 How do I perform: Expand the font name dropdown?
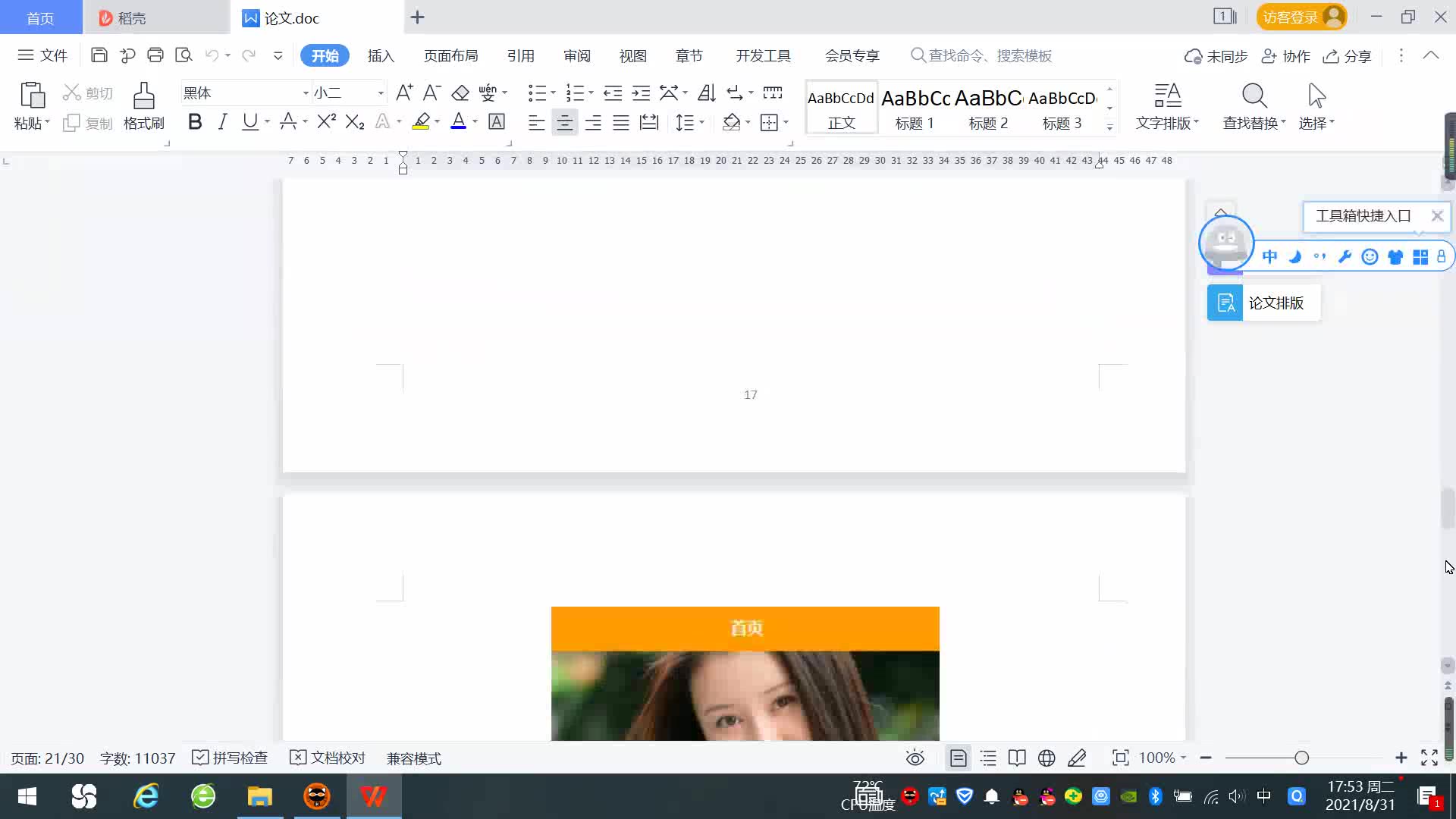(306, 93)
